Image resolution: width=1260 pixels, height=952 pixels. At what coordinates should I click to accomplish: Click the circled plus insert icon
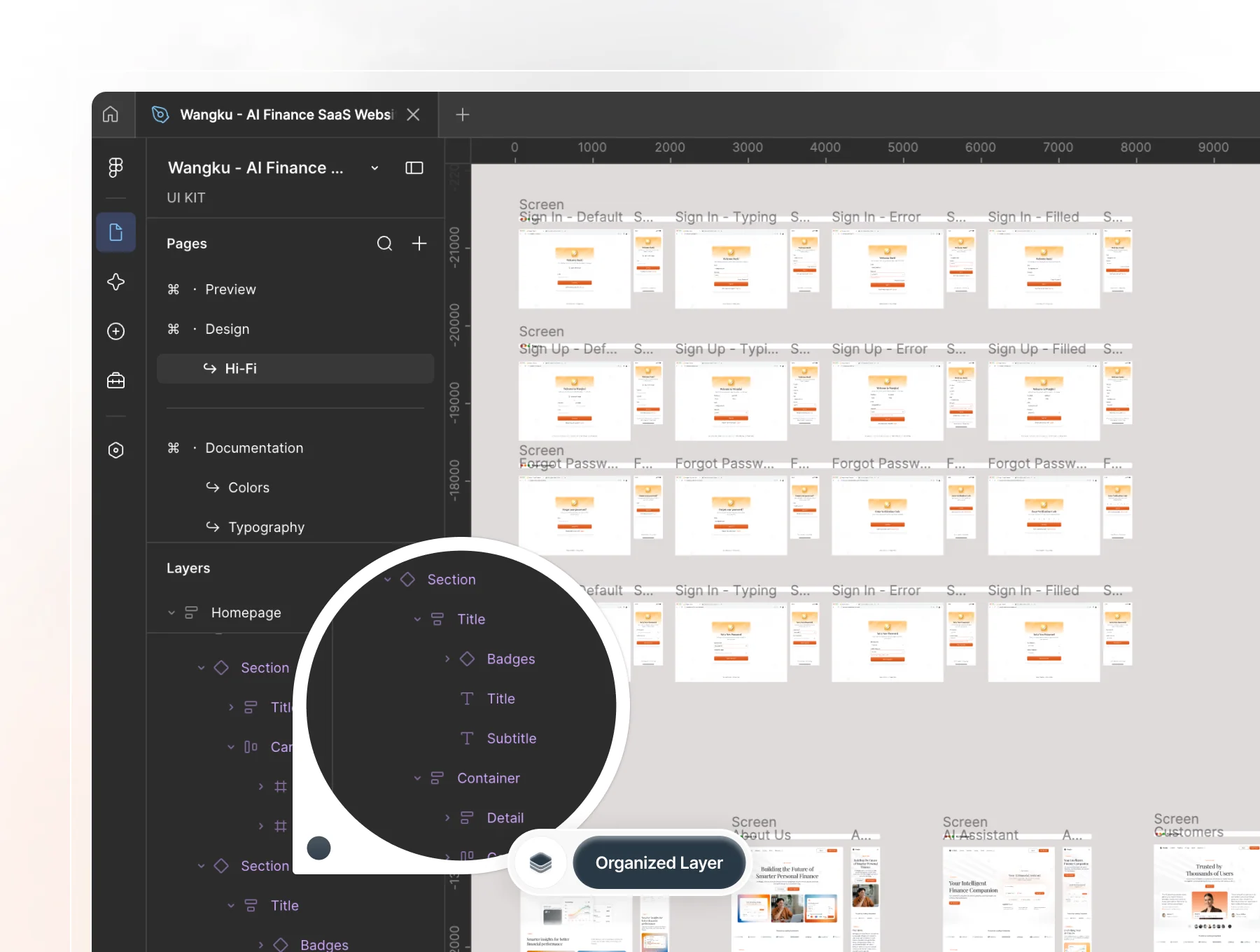click(116, 331)
